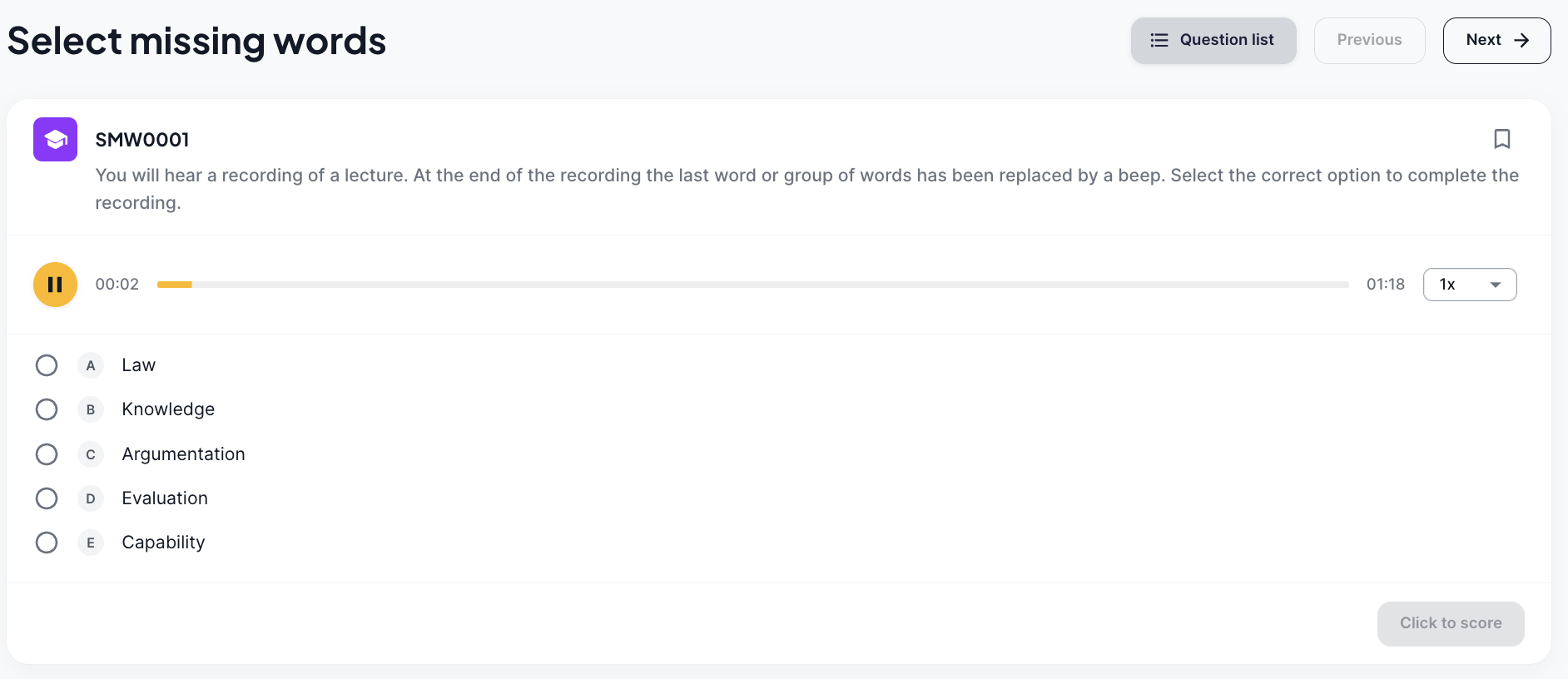Go to the Next question
The height and width of the screenshot is (679, 1568).
coord(1496,40)
